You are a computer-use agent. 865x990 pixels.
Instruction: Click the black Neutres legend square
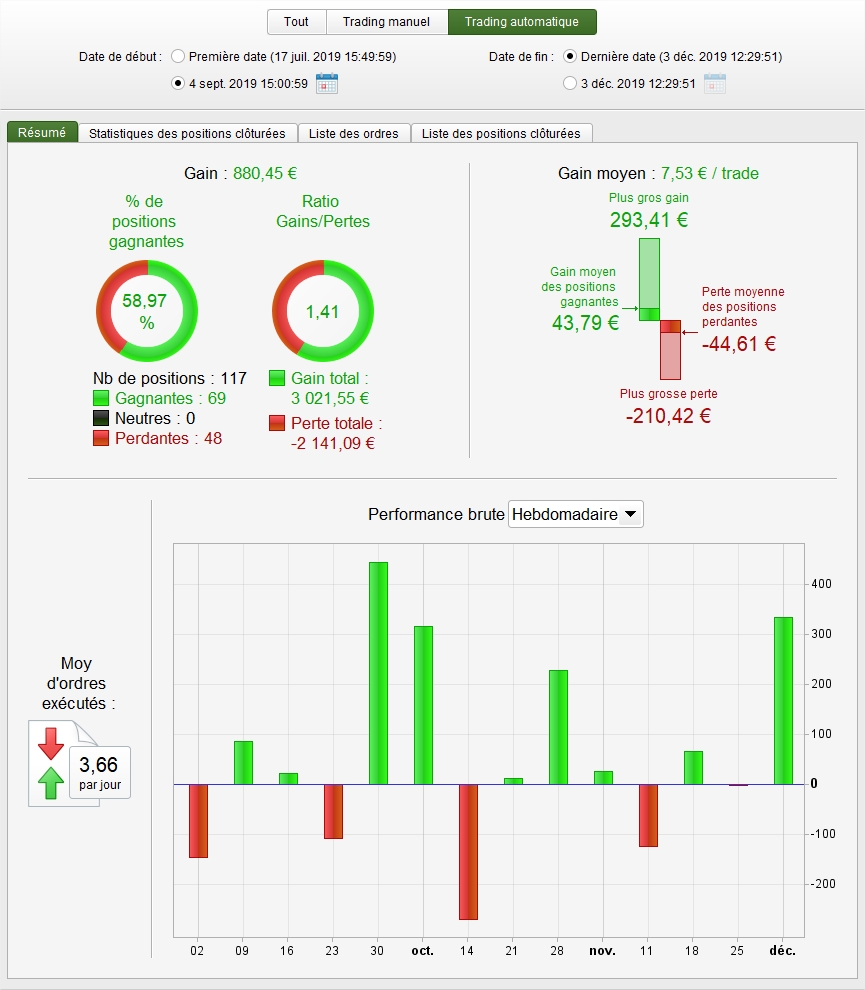pos(101,418)
